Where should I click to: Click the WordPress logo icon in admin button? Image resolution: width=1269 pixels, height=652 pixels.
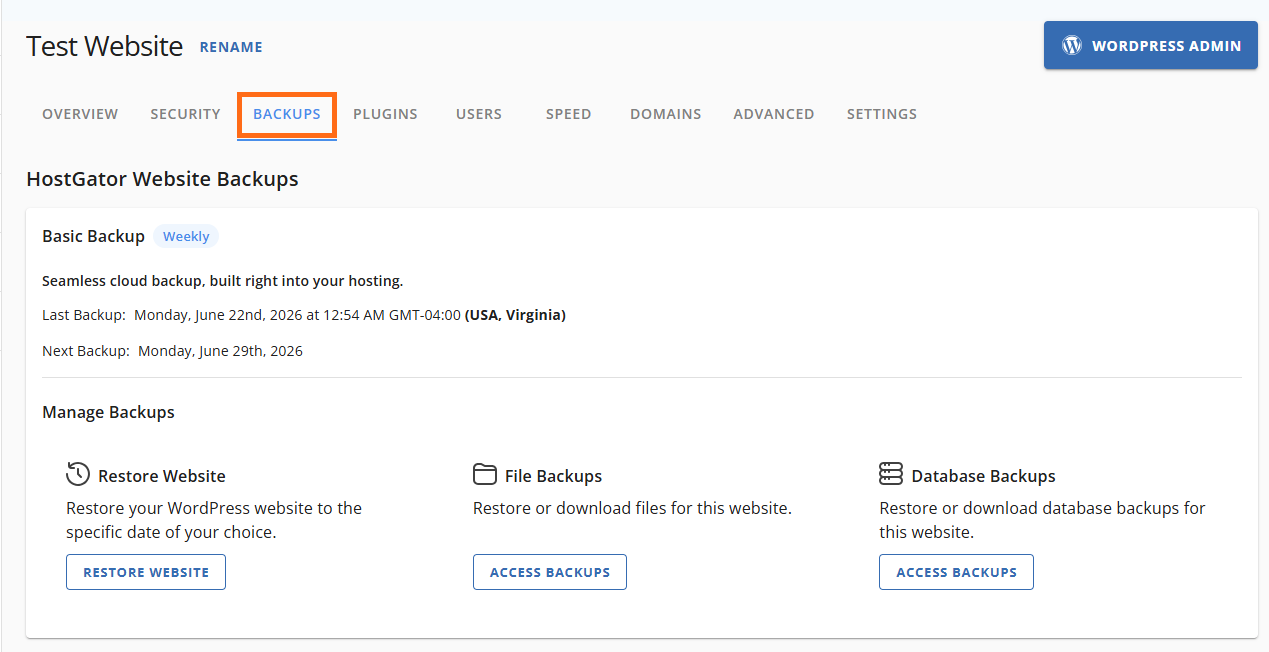[x=1072, y=45]
